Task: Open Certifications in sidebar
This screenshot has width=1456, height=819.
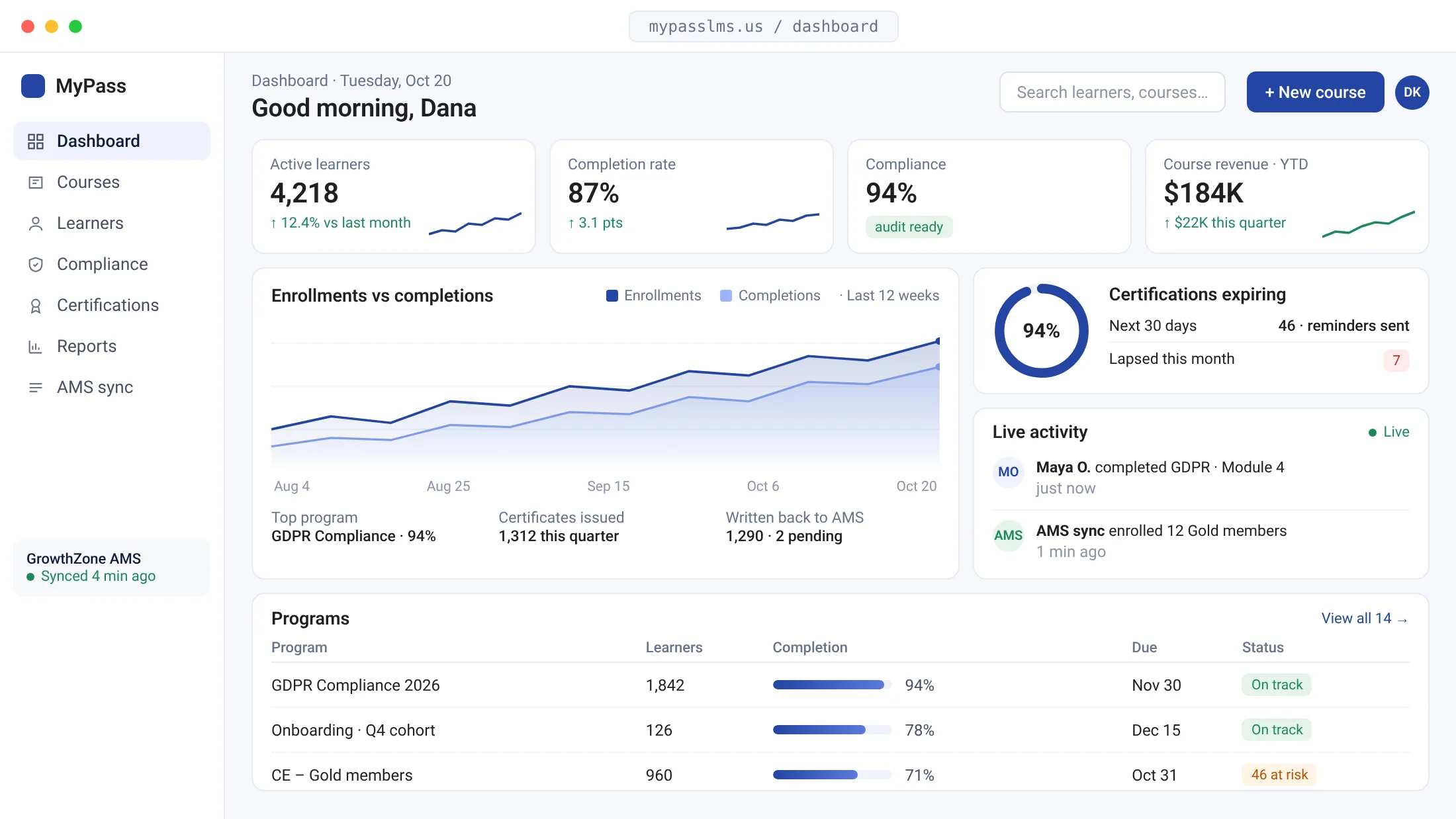Action: (x=112, y=305)
